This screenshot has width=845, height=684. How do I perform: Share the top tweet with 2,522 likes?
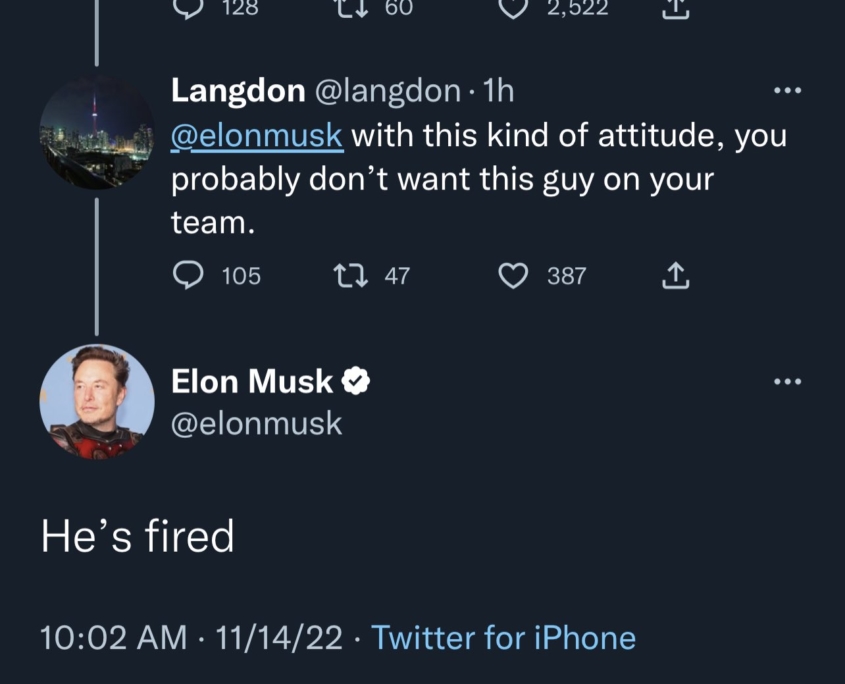tap(676, 9)
